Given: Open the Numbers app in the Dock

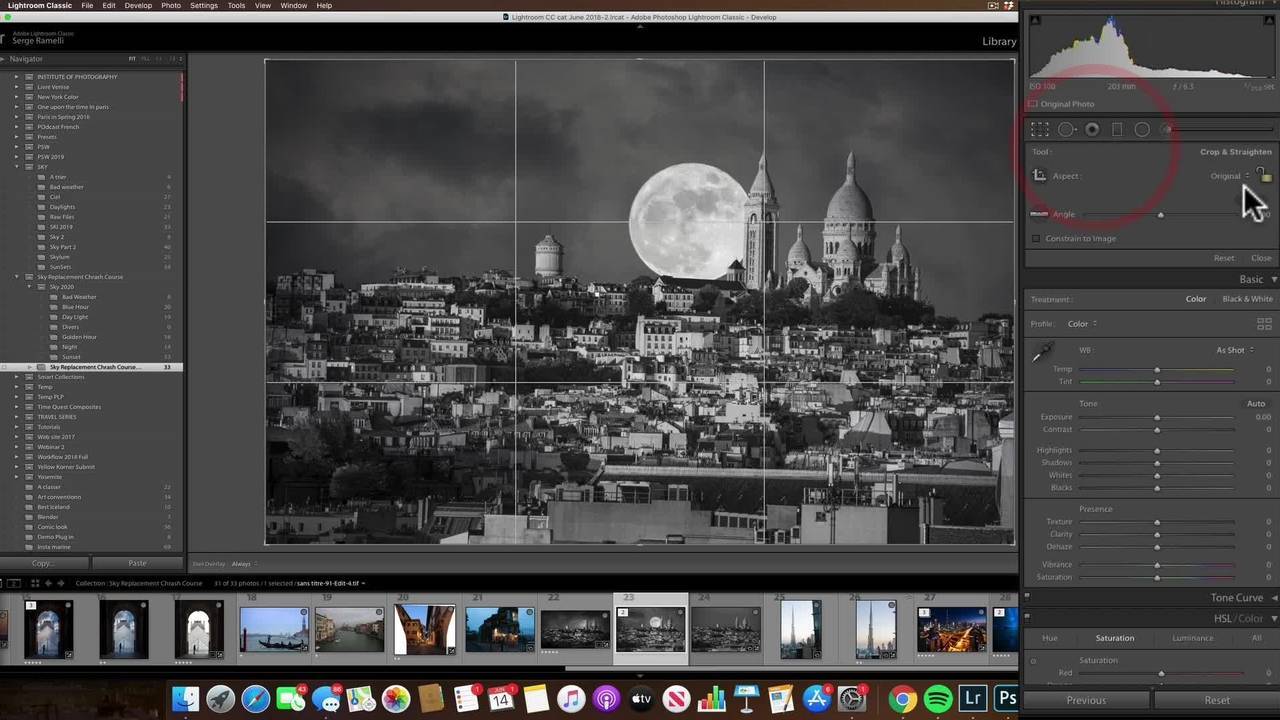Looking at the screenshot, I should tap(711, 699).
